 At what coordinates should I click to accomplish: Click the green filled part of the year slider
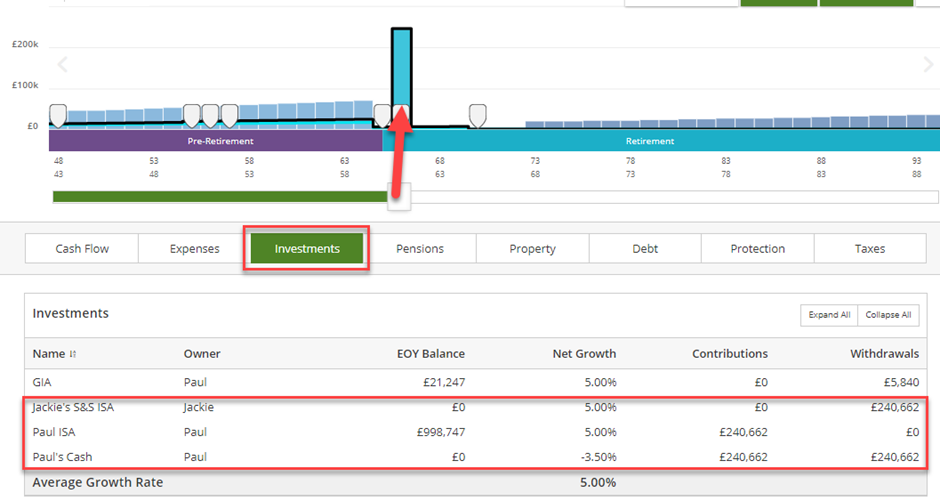(x=220, y=197)
